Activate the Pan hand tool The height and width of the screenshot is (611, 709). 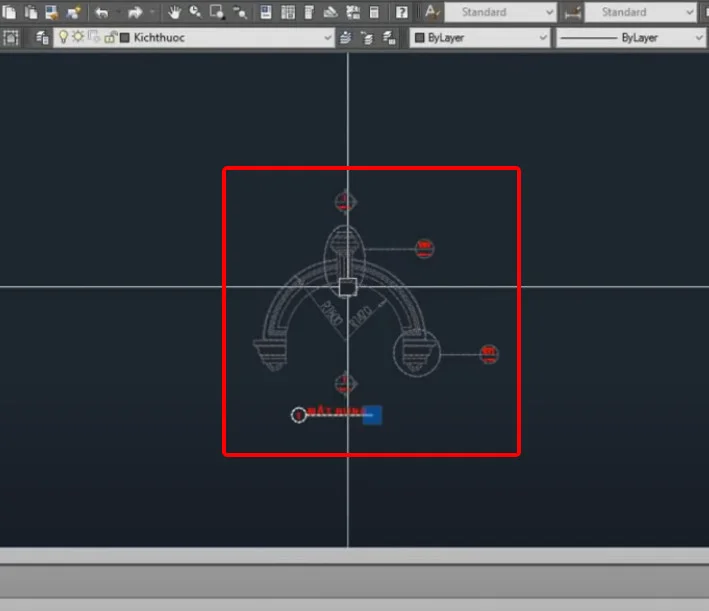click(x=174, y=12)
